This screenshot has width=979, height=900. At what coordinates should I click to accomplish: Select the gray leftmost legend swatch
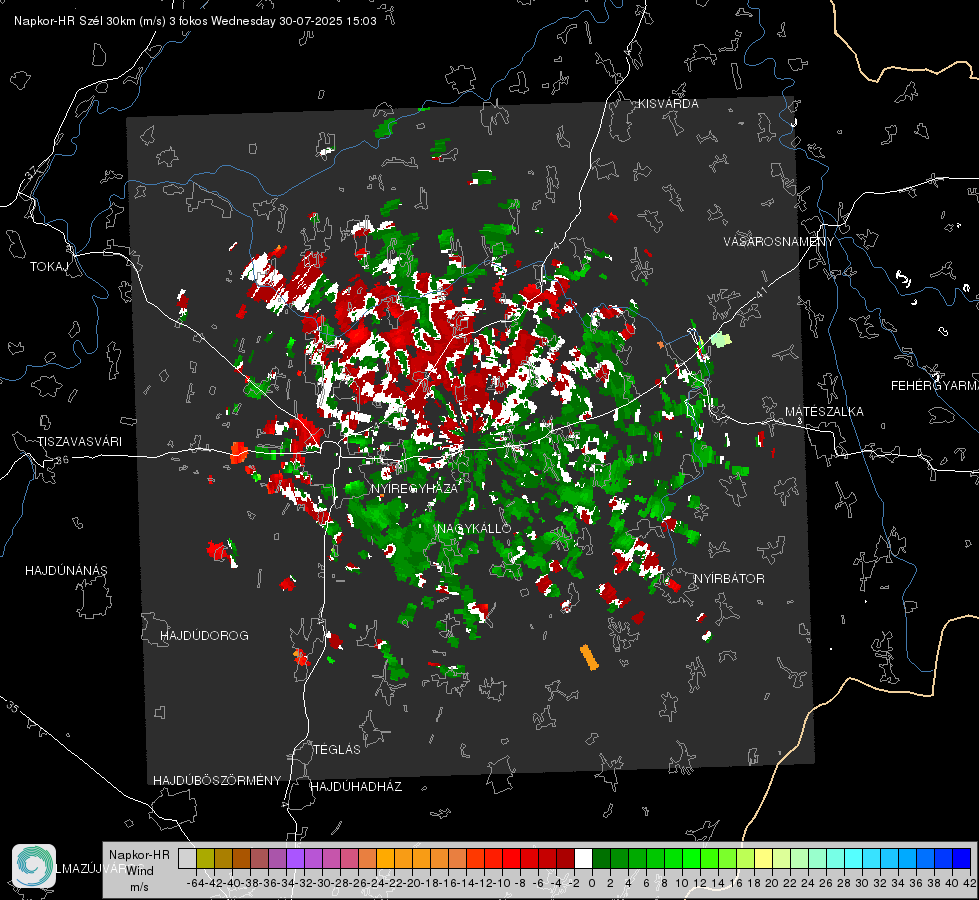[x=187, y=858]
